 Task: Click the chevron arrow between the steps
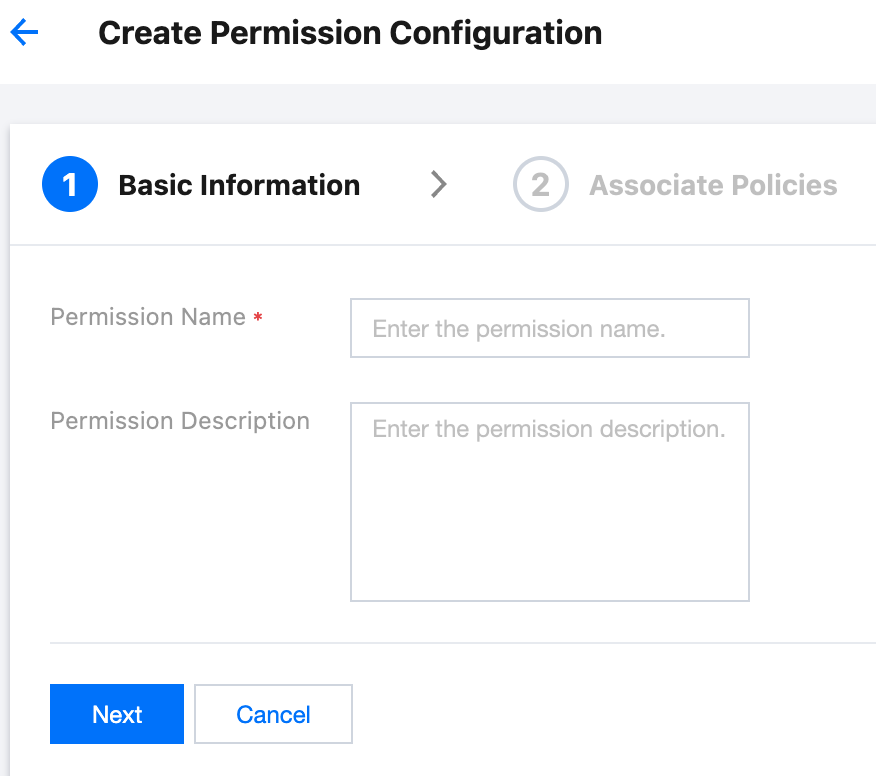point(438,184)
